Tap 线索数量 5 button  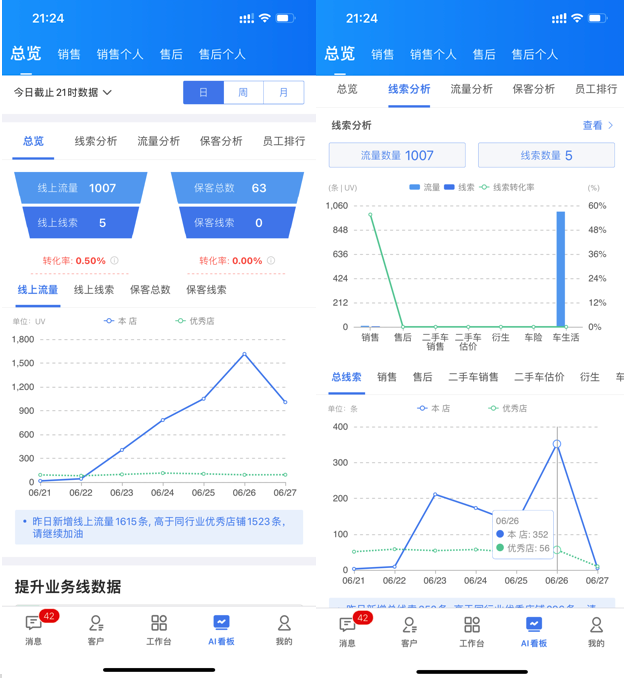tap(546, 155)
